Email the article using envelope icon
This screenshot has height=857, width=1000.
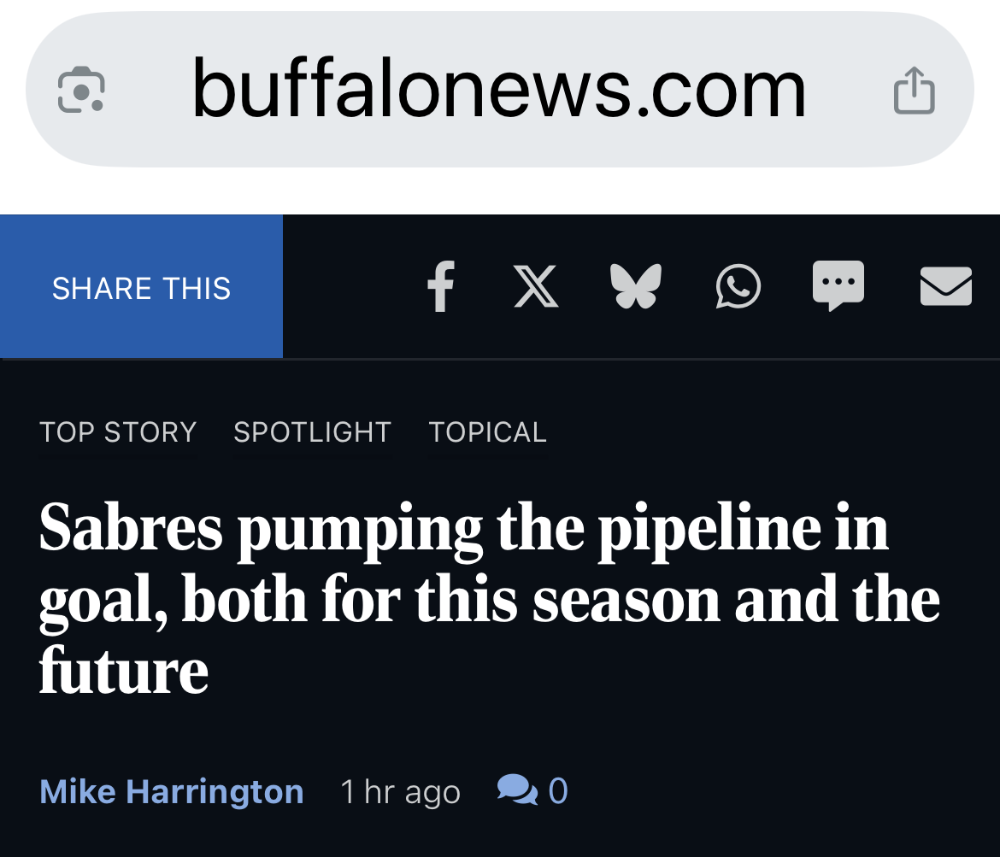click(x=946, y=286)
